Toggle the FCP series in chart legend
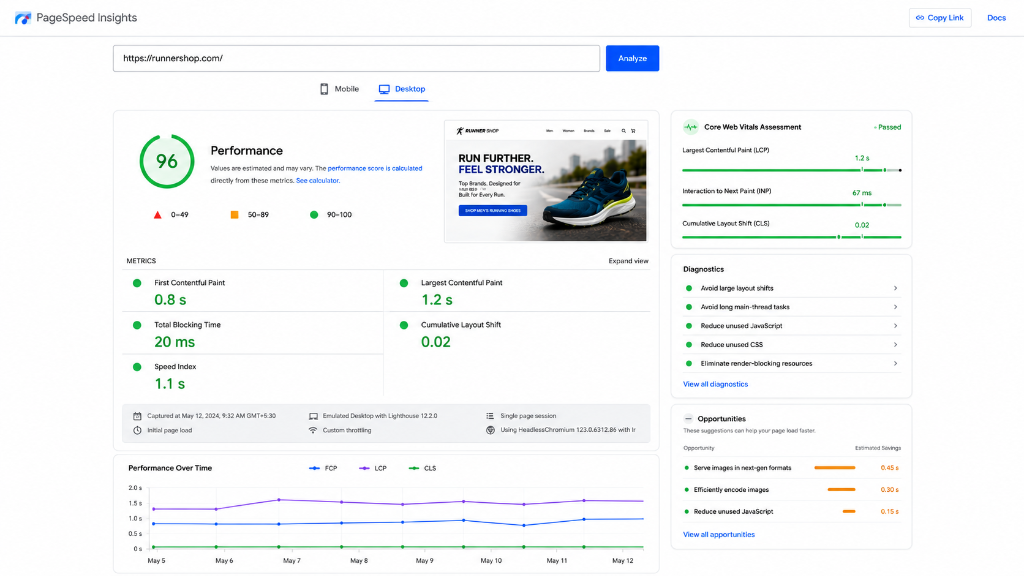 pos(323,468)
